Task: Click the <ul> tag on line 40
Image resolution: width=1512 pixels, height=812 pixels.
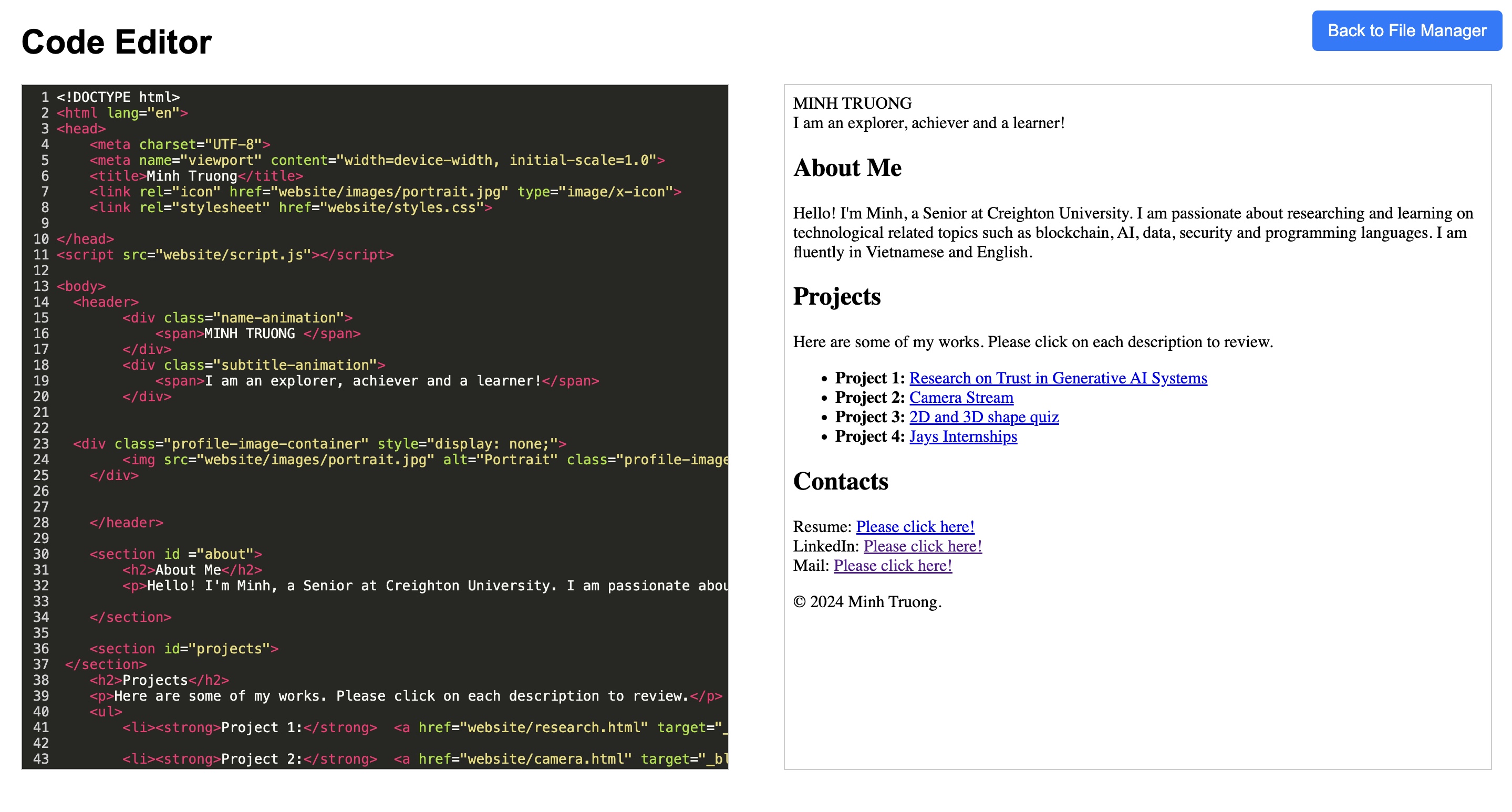Action: 106,712
